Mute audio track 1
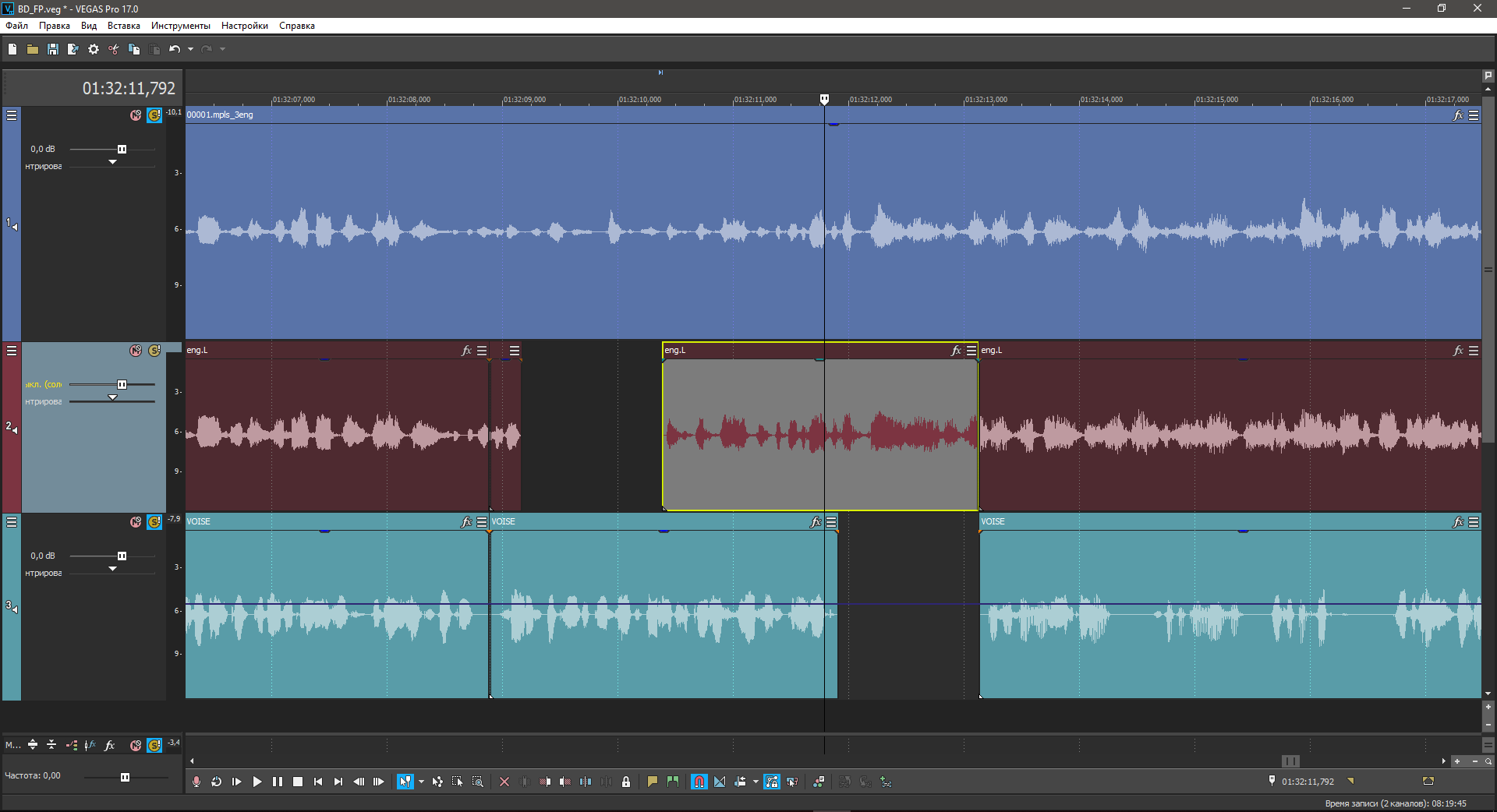 (x=136, y=115)
